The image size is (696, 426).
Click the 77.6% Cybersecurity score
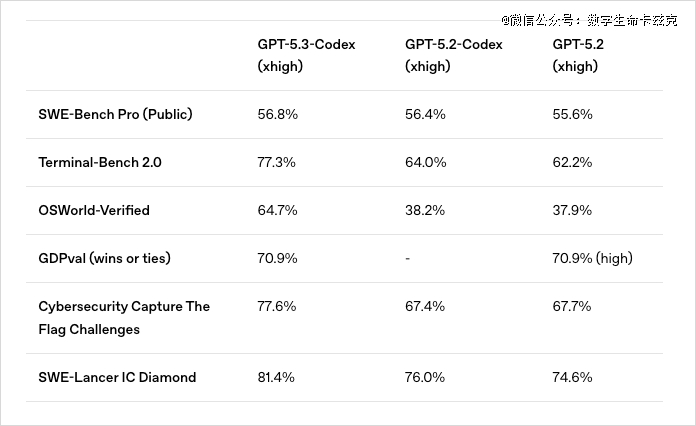tap(277, 306)
